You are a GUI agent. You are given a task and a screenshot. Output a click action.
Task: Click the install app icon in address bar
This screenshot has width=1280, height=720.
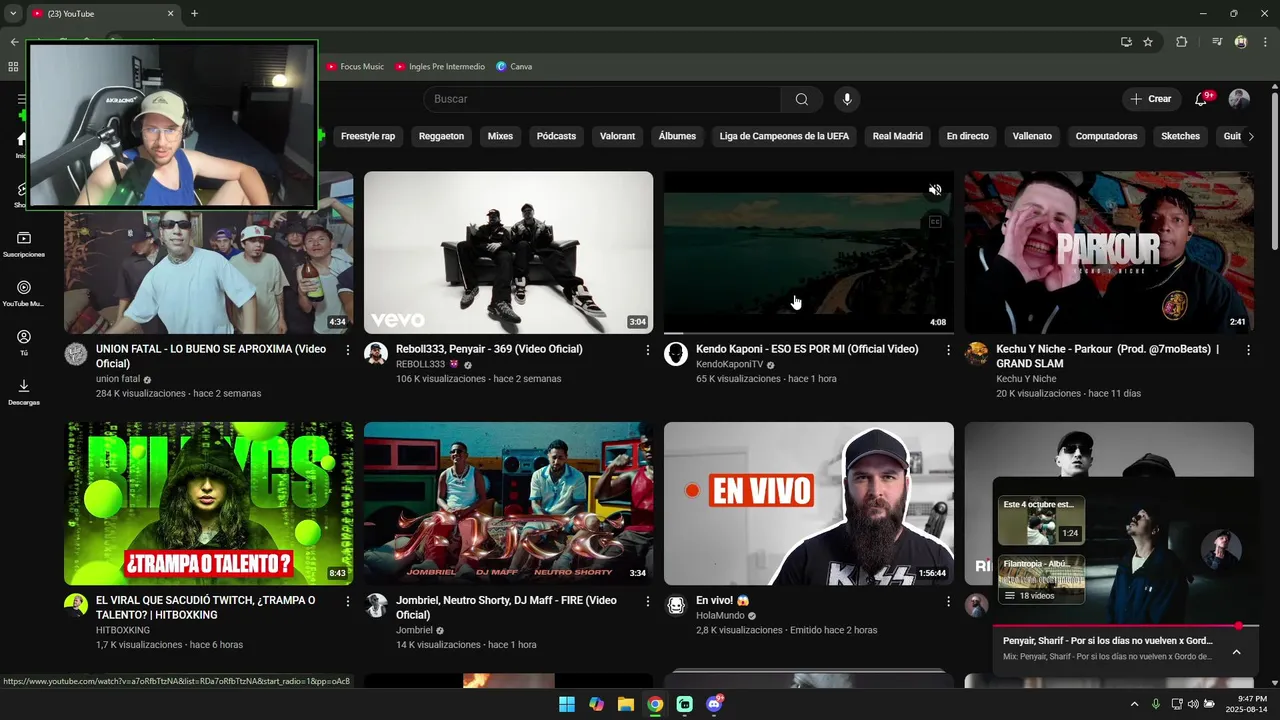click(1126, 42)
